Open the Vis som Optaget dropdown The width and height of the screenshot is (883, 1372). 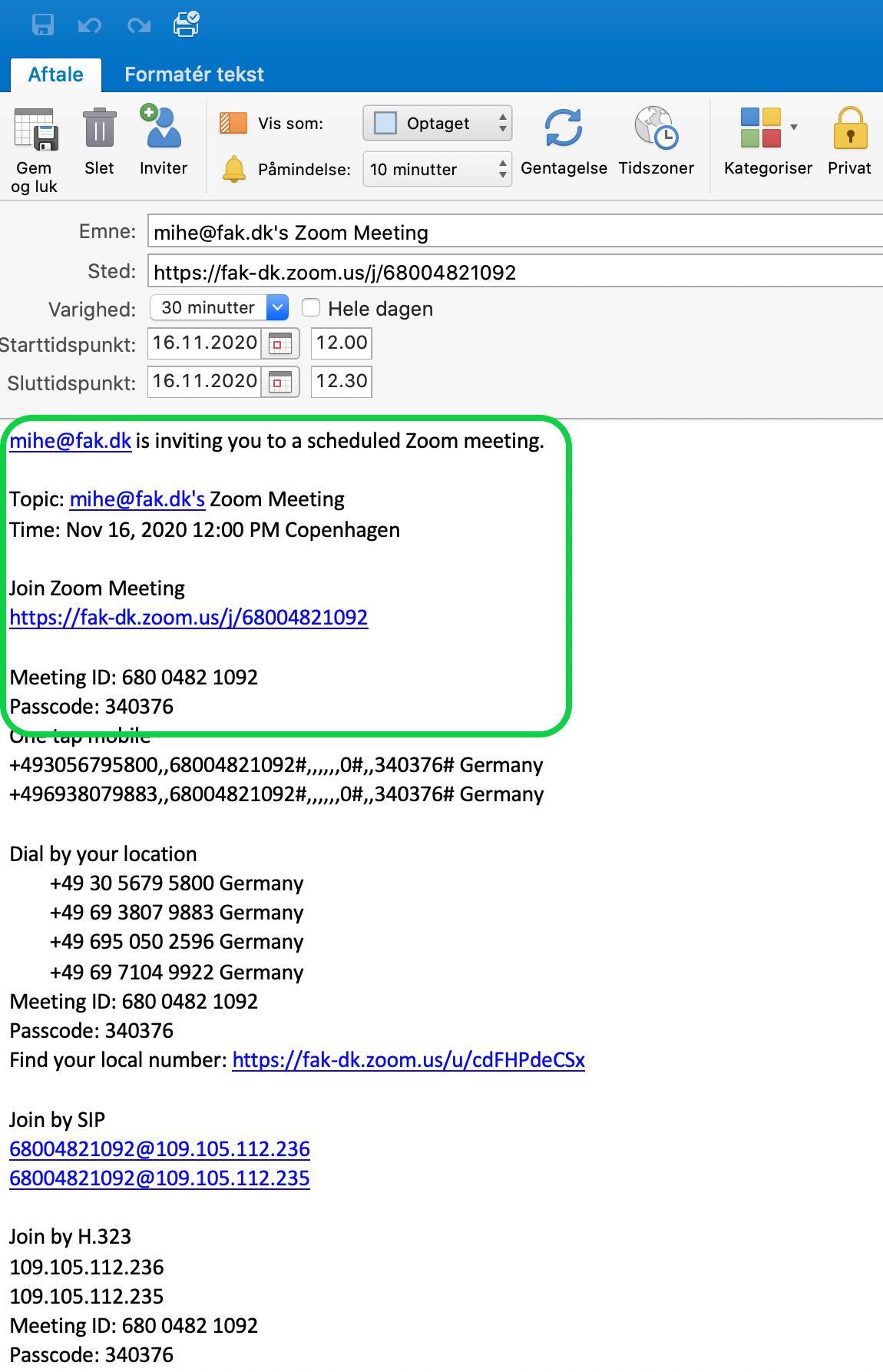tap(437, 123)
